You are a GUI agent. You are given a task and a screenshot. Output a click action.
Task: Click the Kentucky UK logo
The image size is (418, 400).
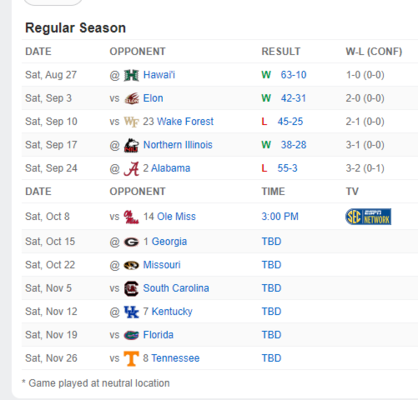point(131,312)
